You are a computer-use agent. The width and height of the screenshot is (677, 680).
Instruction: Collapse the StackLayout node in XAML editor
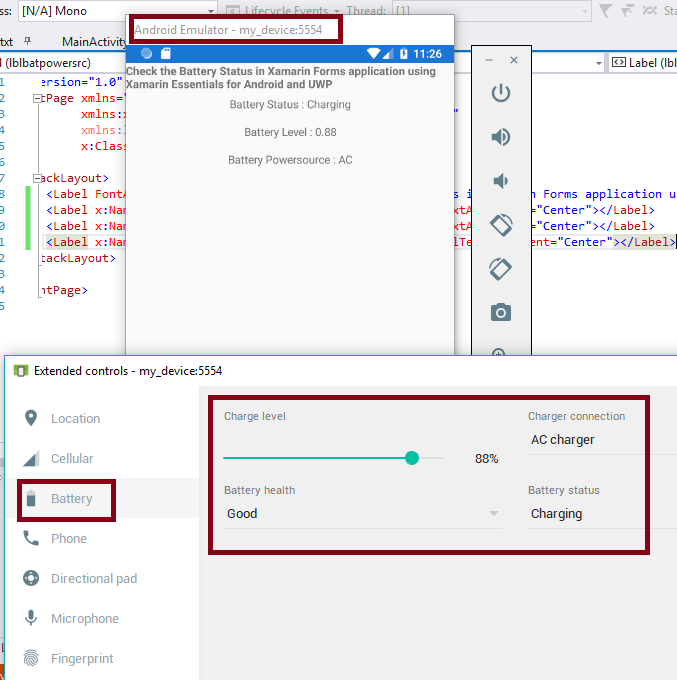click(x=37, y=179)
